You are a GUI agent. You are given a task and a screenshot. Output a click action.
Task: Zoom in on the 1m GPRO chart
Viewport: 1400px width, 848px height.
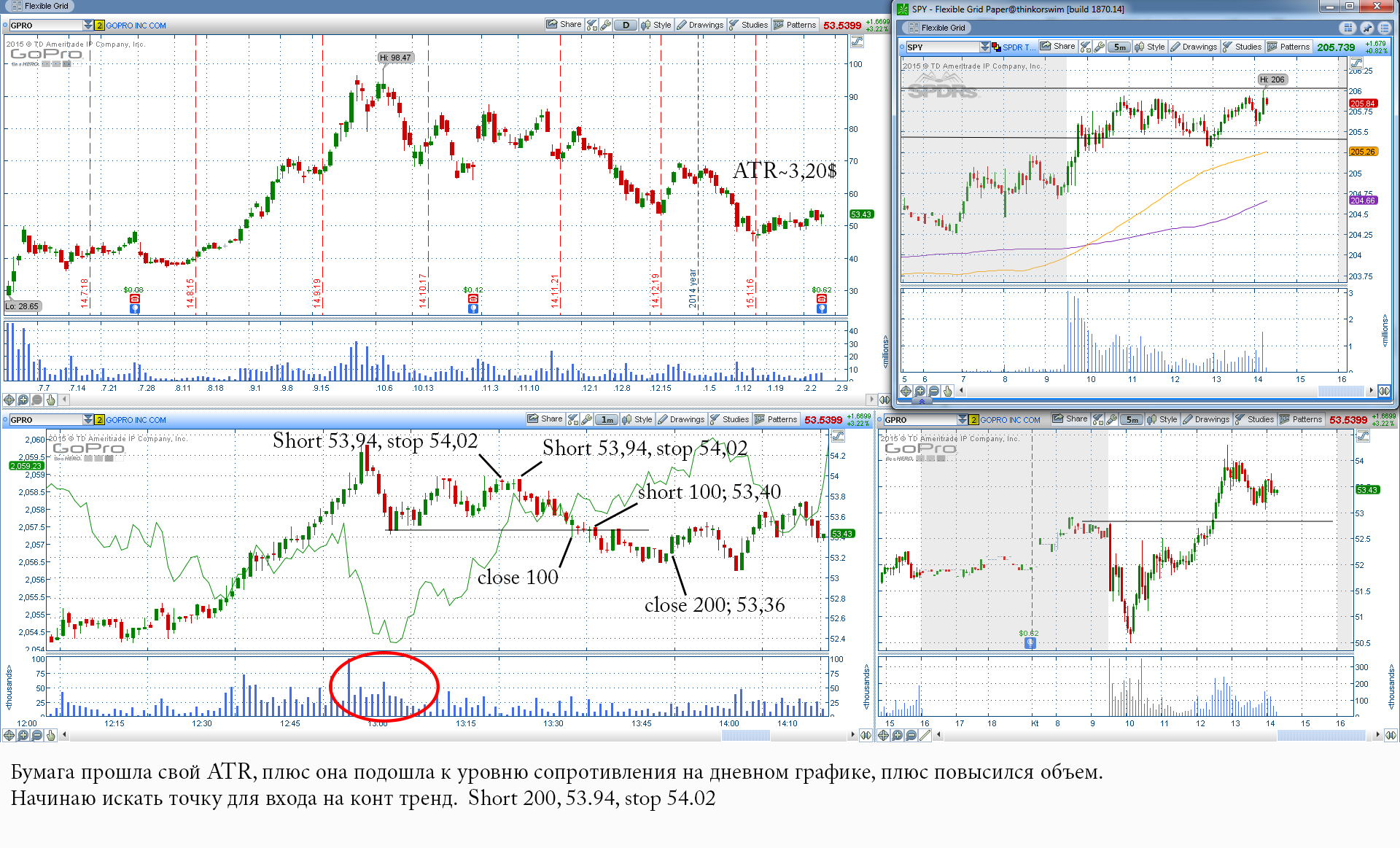[x=23, y=735]
